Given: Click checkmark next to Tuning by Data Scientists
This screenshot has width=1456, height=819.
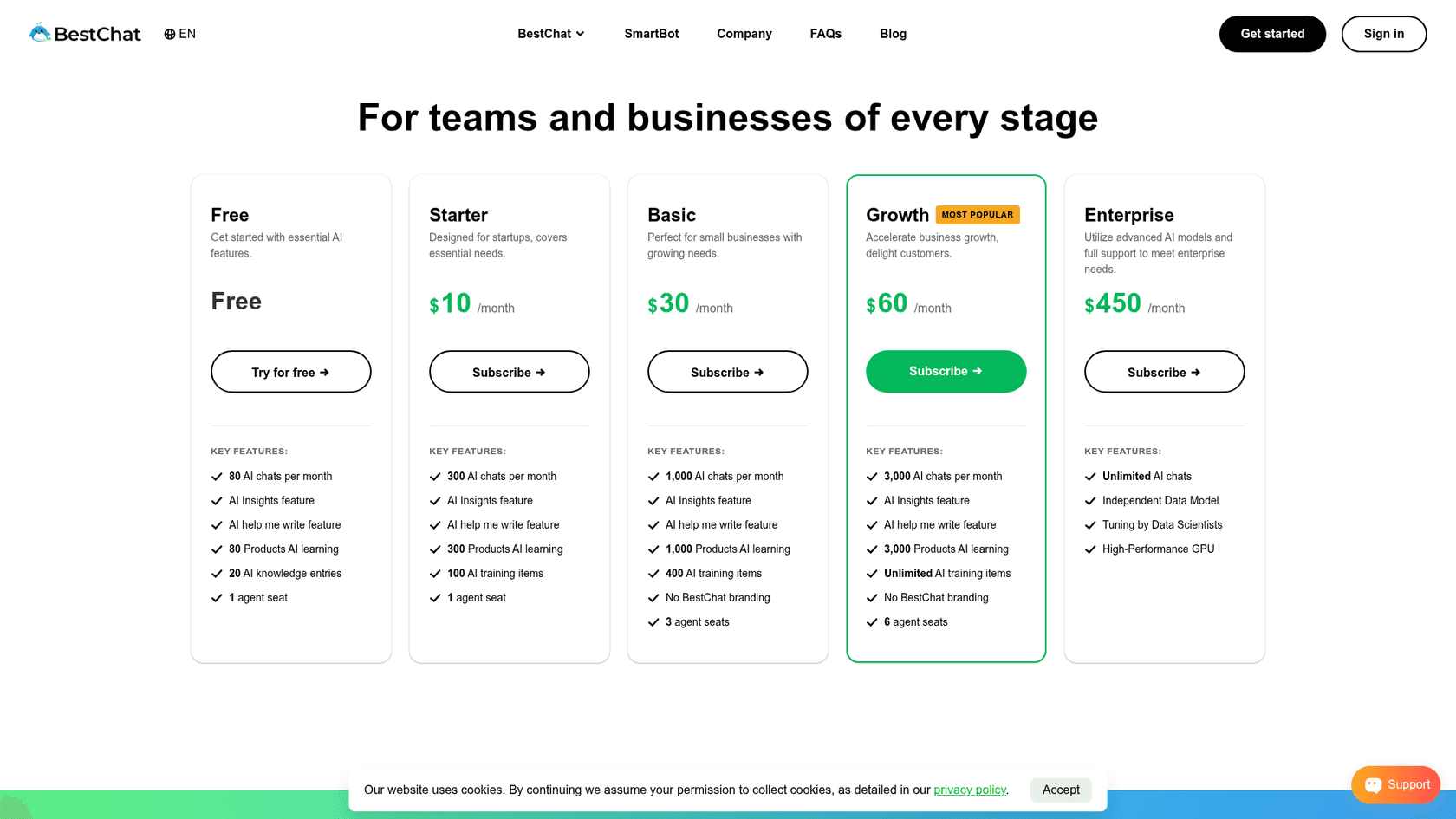Looking at the screenshot, I should (x=1090, y=525).
